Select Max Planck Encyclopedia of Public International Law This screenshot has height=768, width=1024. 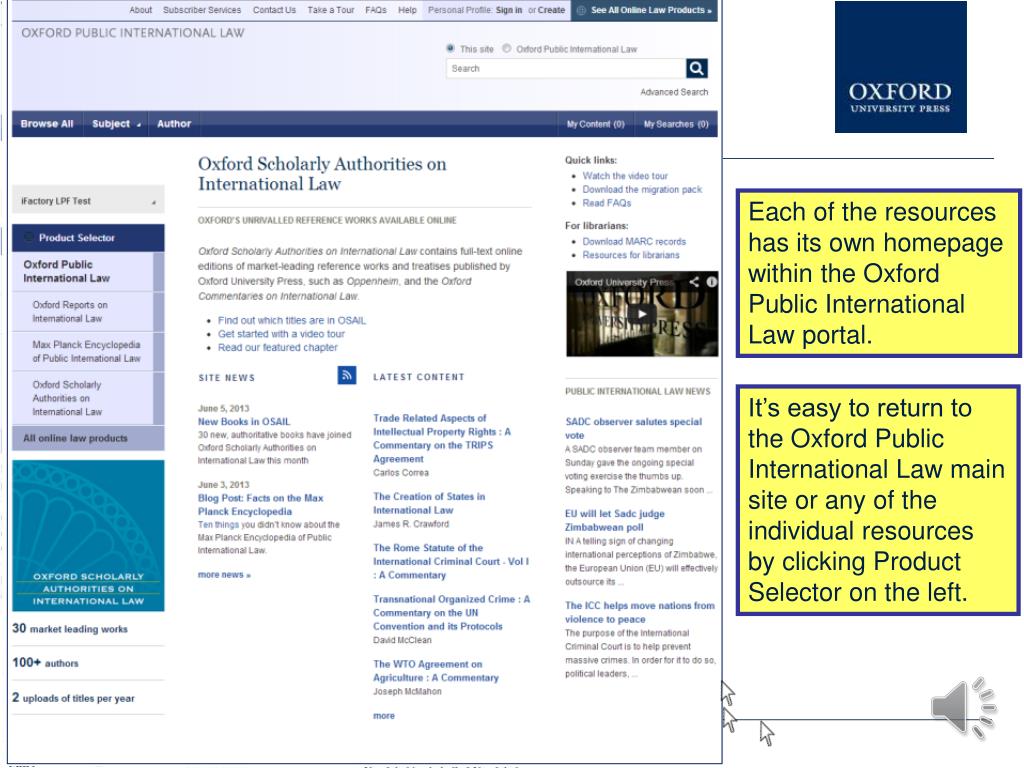pos(86,351)
